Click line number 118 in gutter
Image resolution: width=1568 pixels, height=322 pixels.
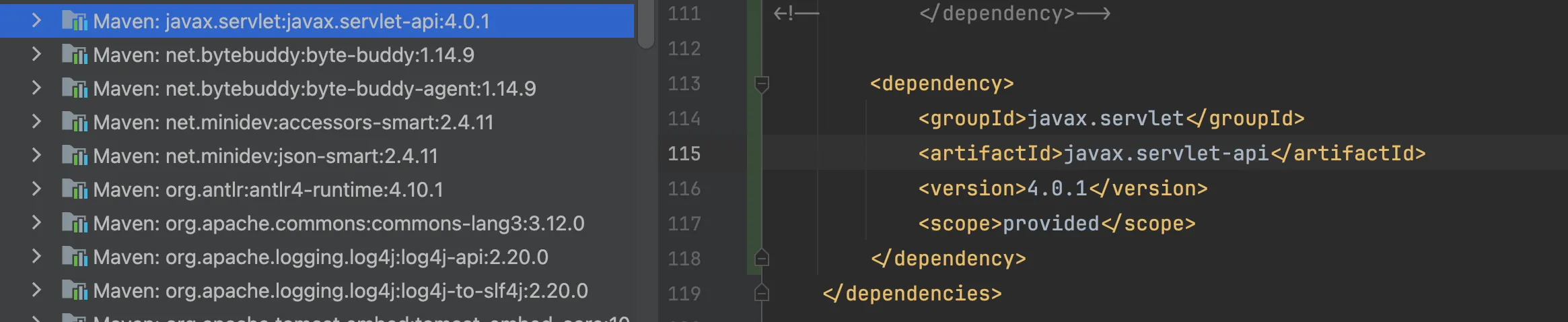point(684,259)
